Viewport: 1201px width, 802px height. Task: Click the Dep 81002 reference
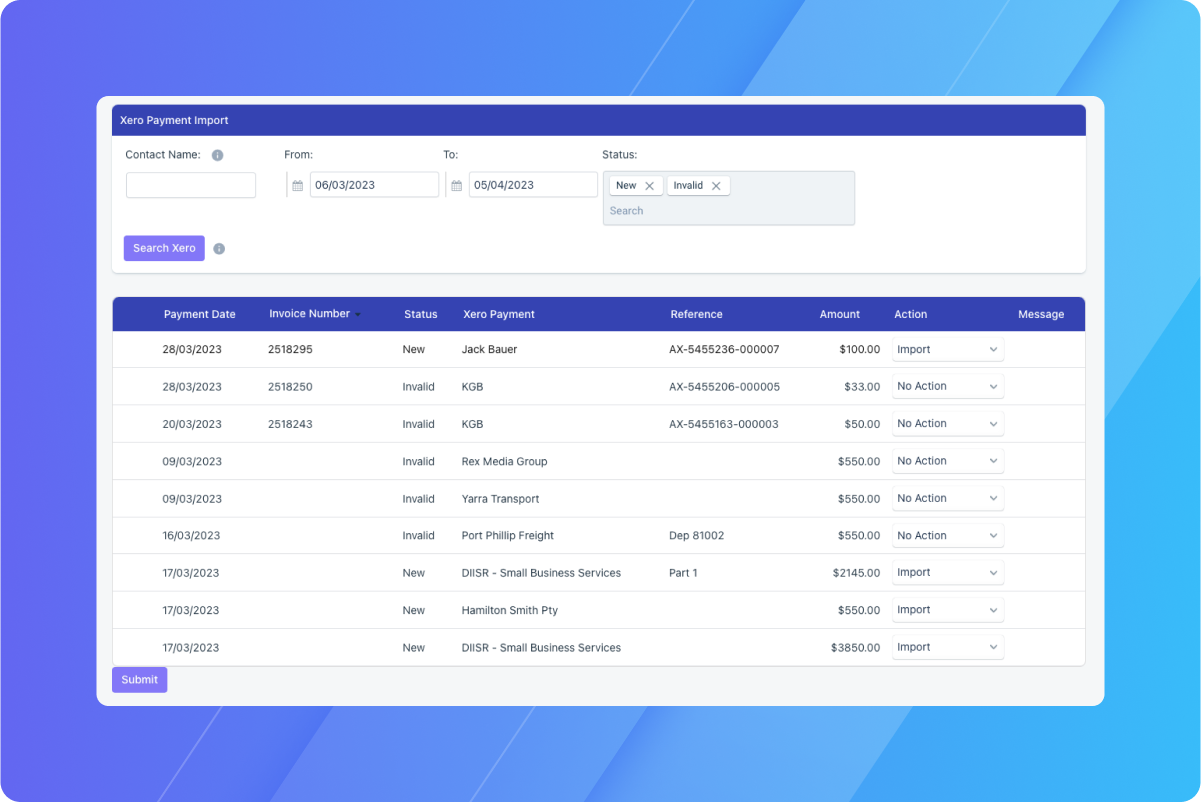696,536
